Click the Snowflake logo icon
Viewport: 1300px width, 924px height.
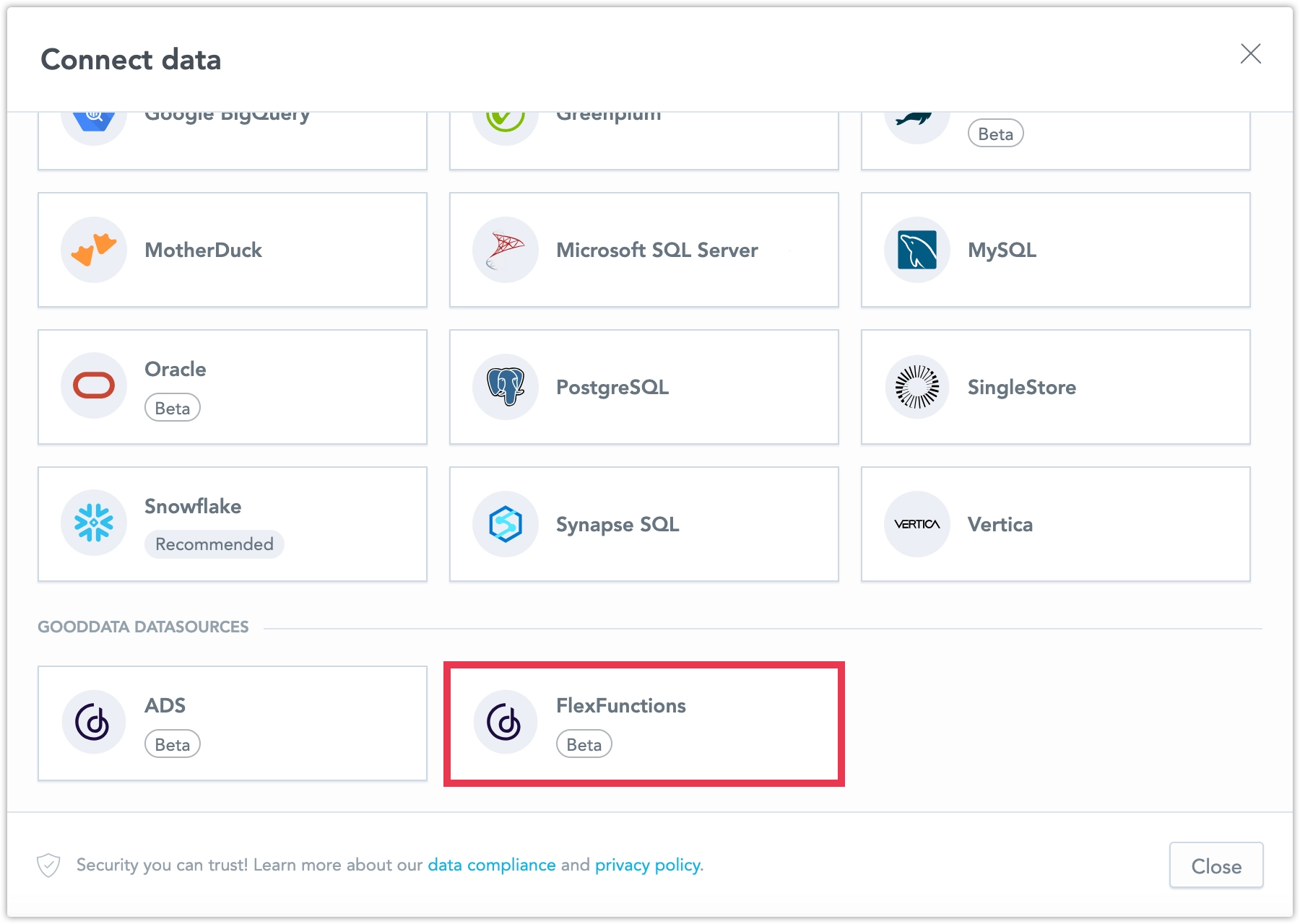(x=94, y=523)
